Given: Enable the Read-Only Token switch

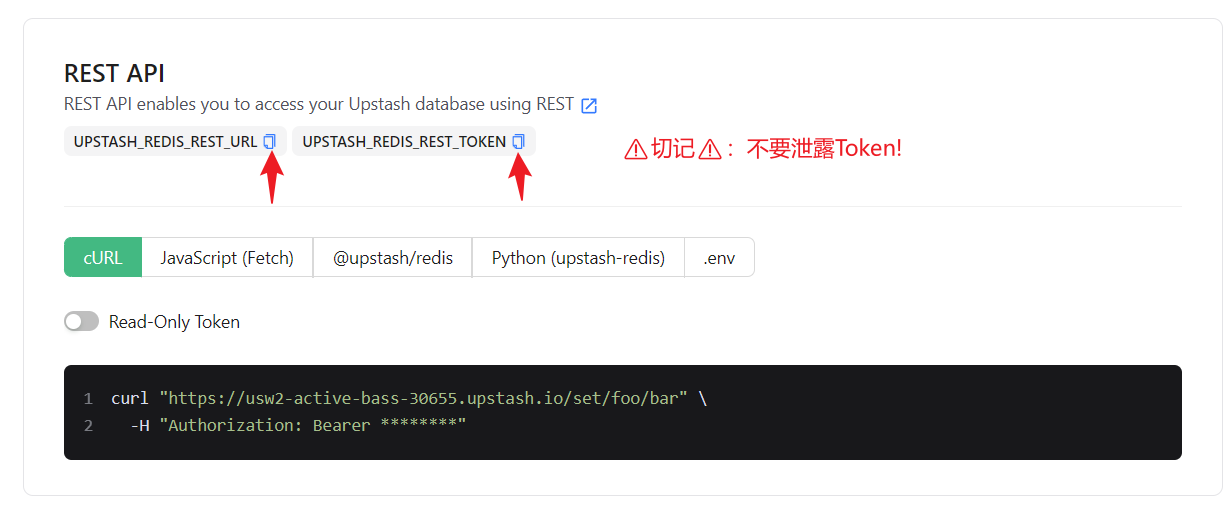Looking at the screenshot, I should click(x=81, y=321).
